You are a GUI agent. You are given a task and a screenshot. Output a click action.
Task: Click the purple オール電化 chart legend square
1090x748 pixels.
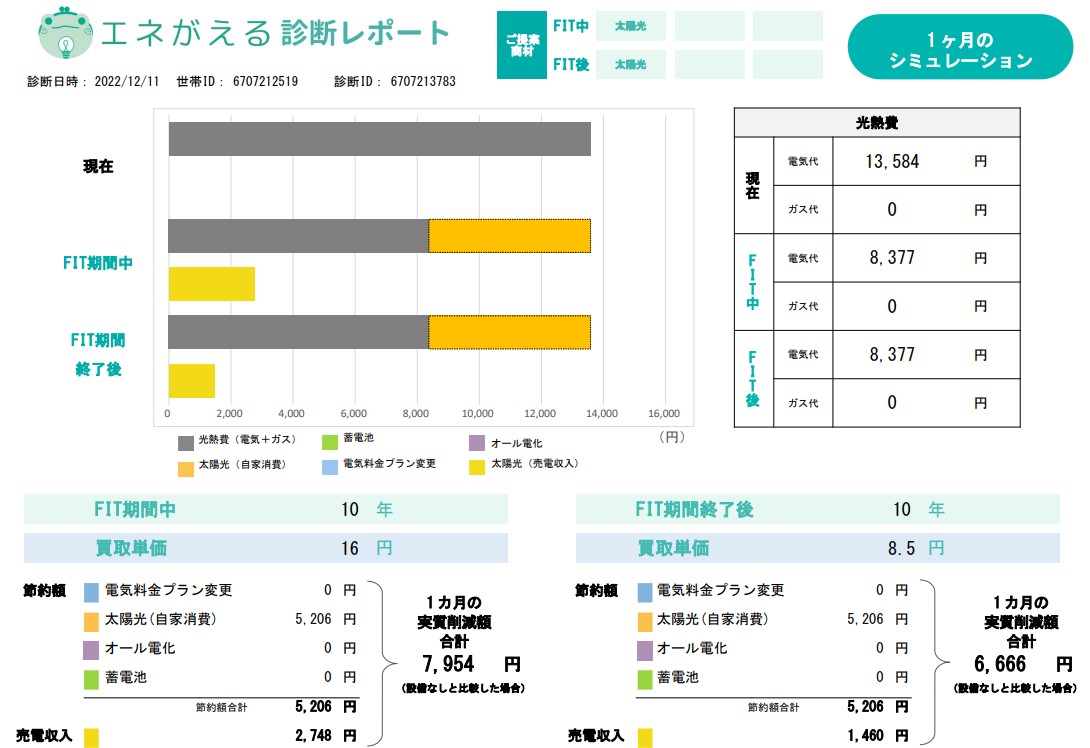(x=477, y=442)
